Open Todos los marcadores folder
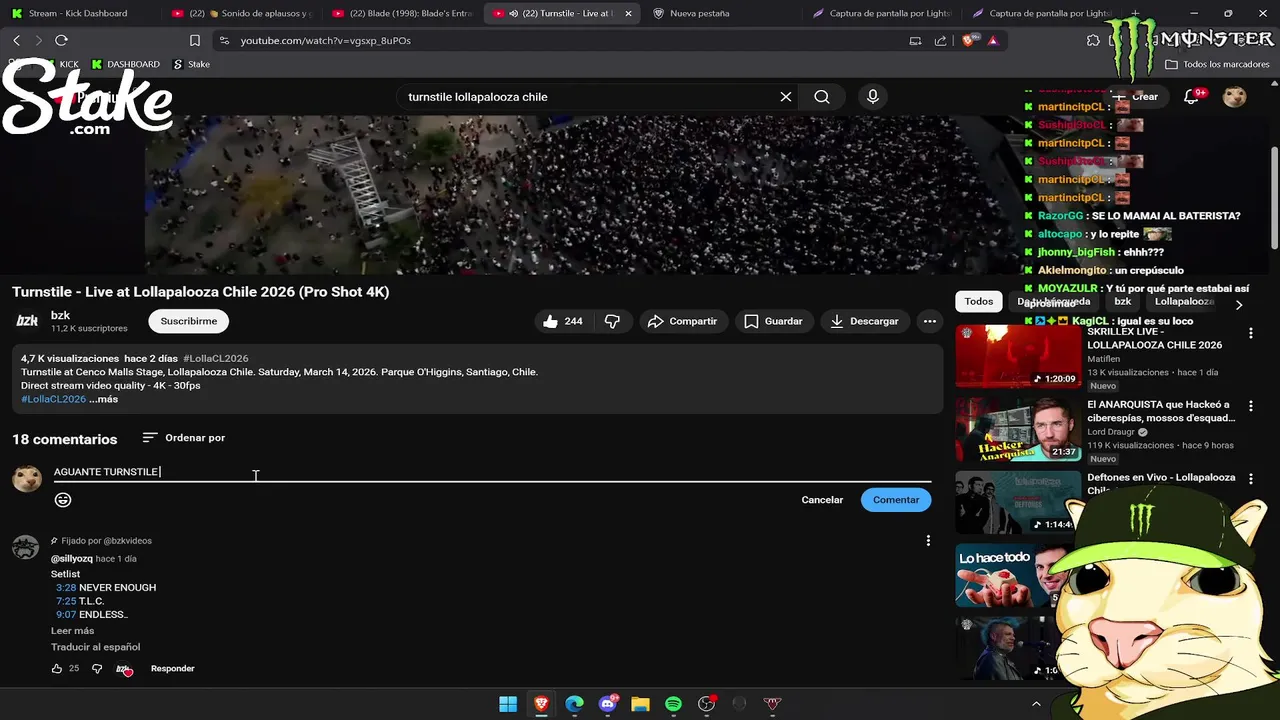The image size is (1280, 720). (1217, 64)
